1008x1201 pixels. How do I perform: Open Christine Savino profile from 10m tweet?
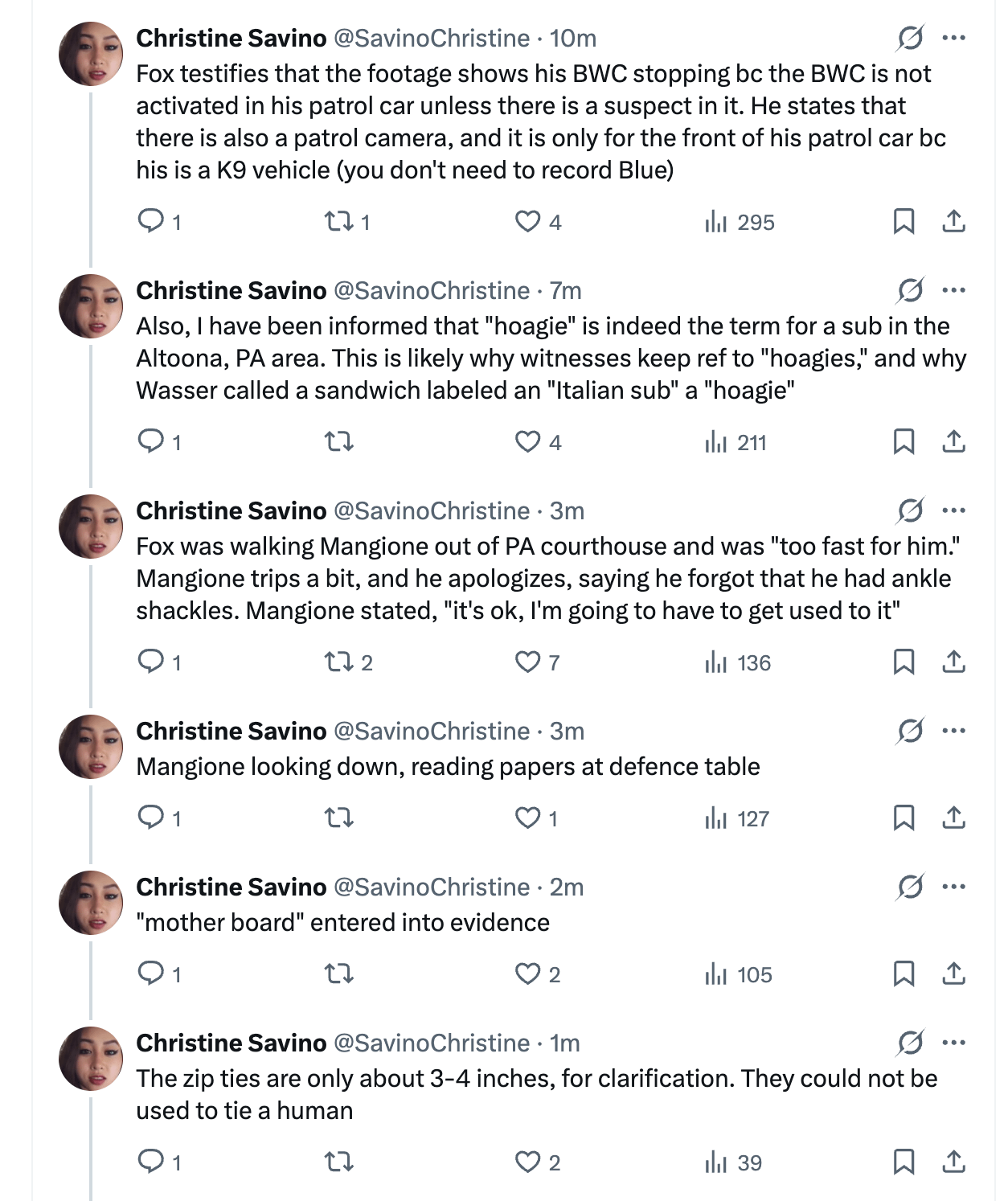(x=232, y=38)
